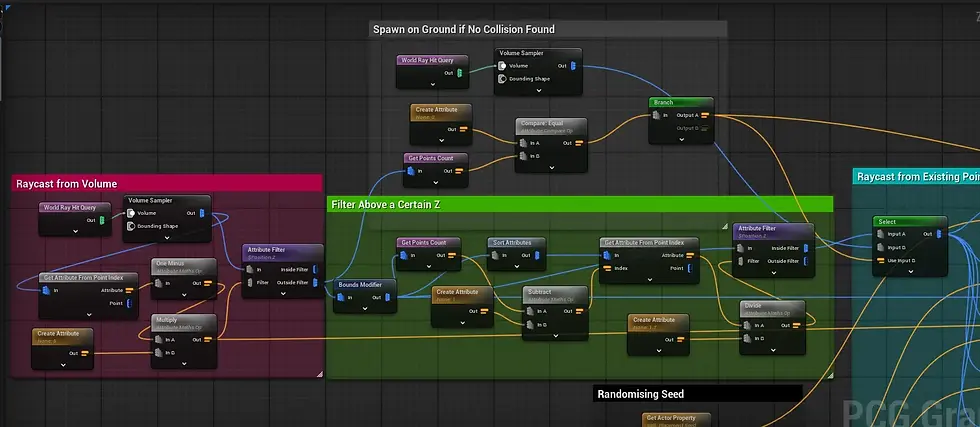Click Out pin on Divide node
Image resolution: width=980 pixels, height=427 pixels.
[x=796, y=325]
